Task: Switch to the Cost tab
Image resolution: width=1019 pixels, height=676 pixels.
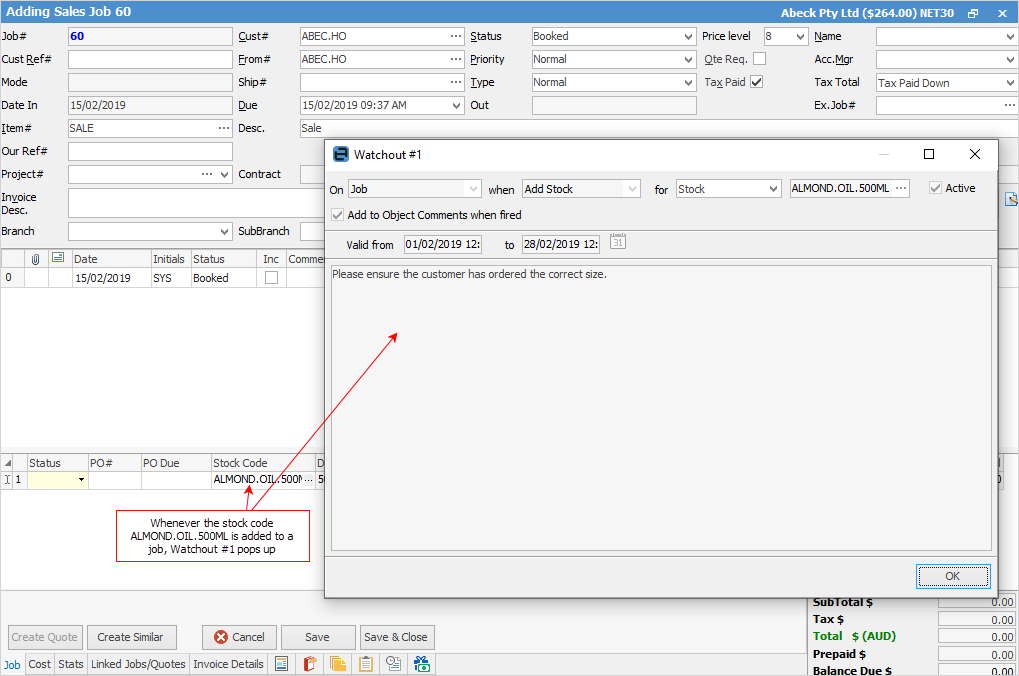Action: (x=40, y=664)
